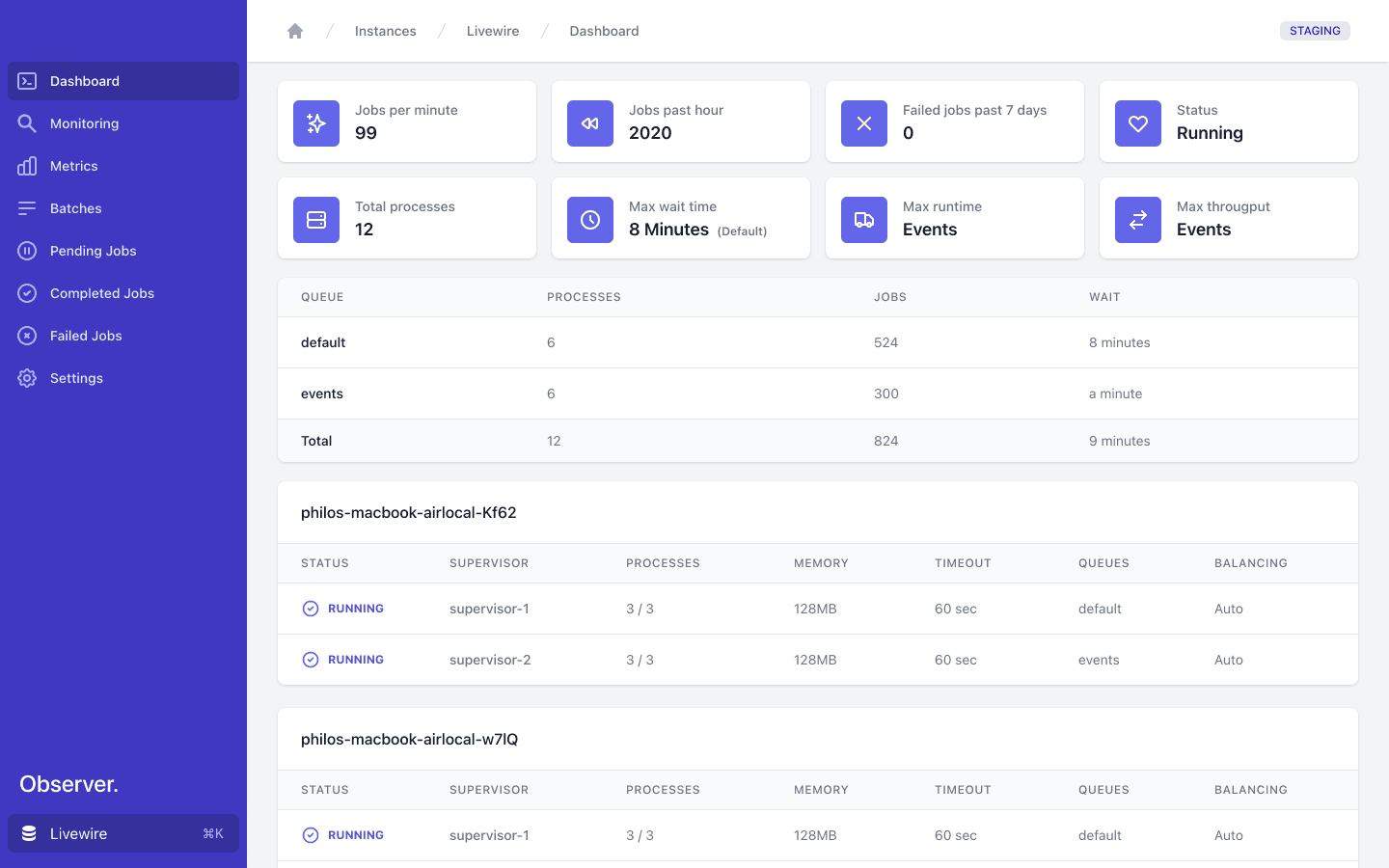Image resolution: width=1389 pixels, height=868 pixels.
Task: Click the Max runtime truck icon
Action: 864,220
